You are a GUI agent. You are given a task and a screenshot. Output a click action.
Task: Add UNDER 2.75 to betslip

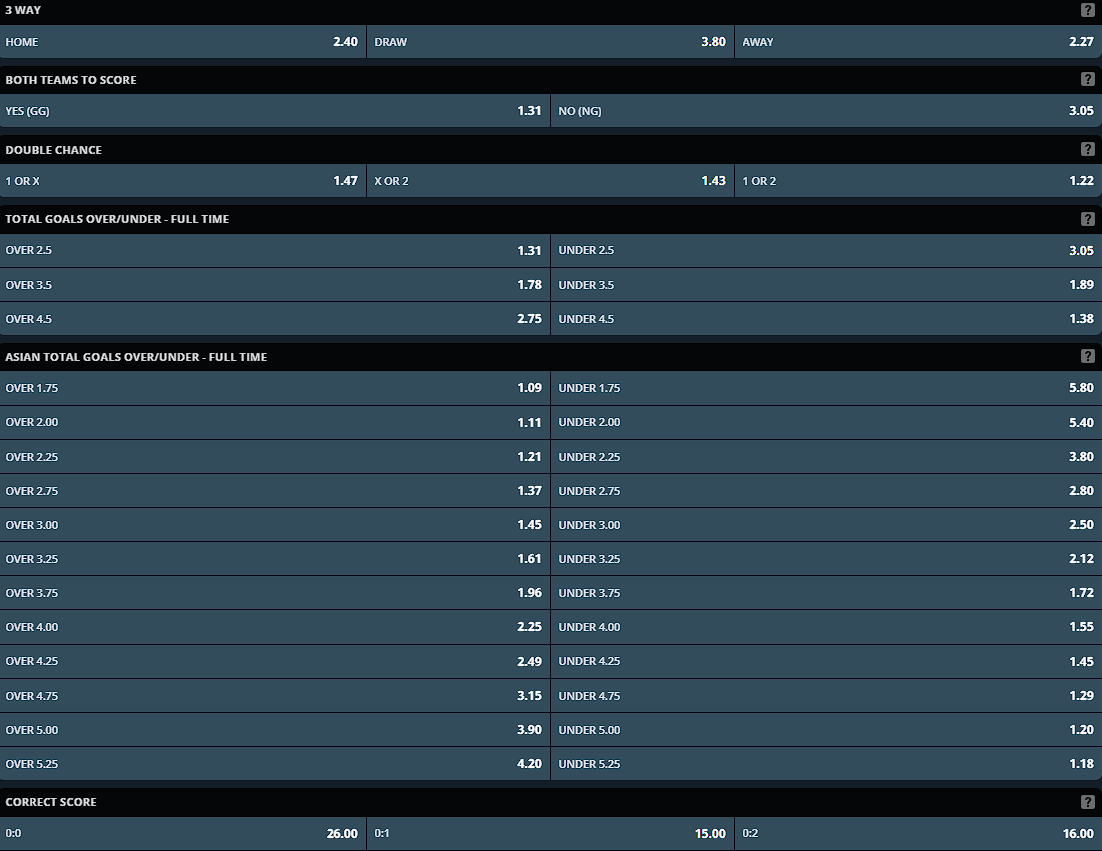pyautogui.click(x=826, y=491)
